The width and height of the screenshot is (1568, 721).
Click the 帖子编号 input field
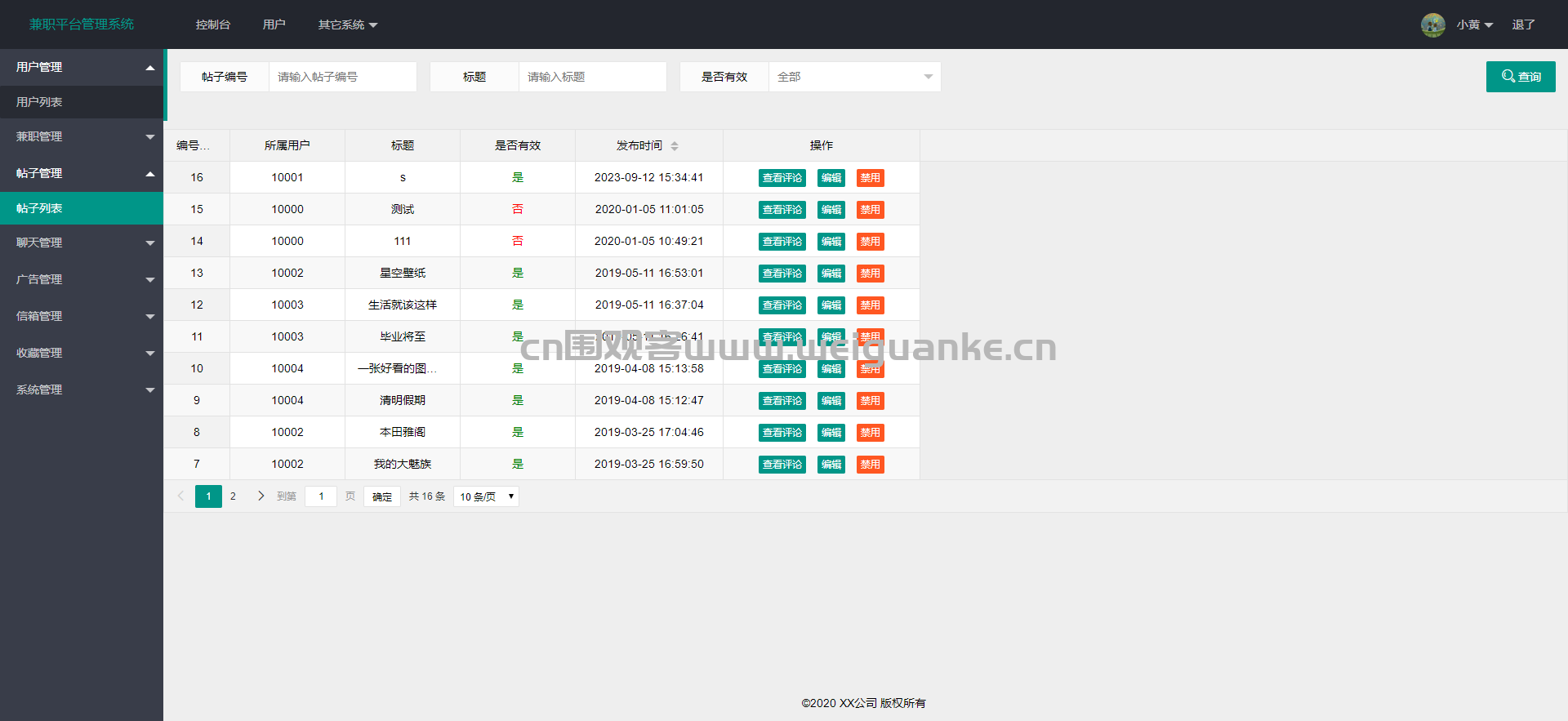[x=343, y=77]
